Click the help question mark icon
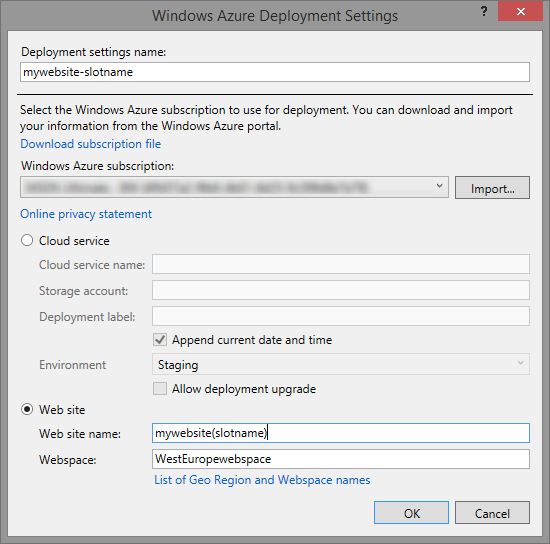Image resolution: width=550 pixels, height=544 pixels. tap(484, 12)
